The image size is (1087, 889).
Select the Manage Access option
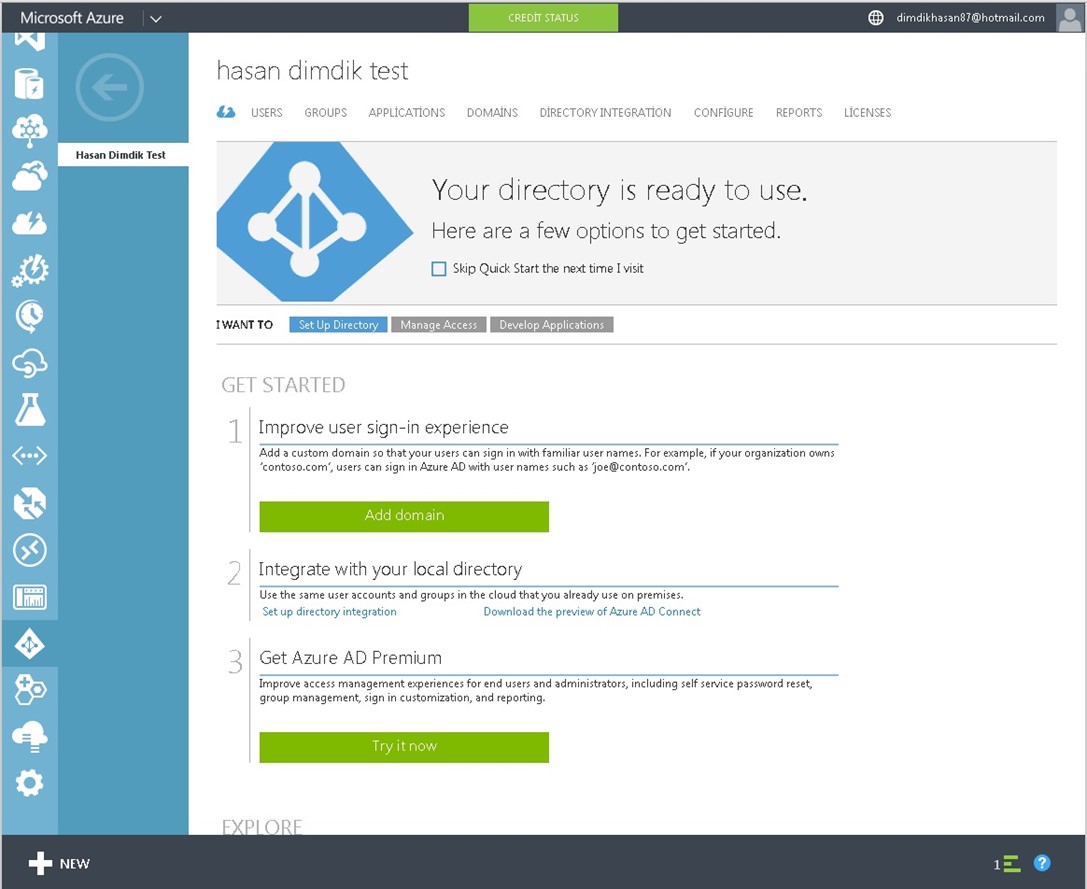pyautogui.click(x=439, y=325)
